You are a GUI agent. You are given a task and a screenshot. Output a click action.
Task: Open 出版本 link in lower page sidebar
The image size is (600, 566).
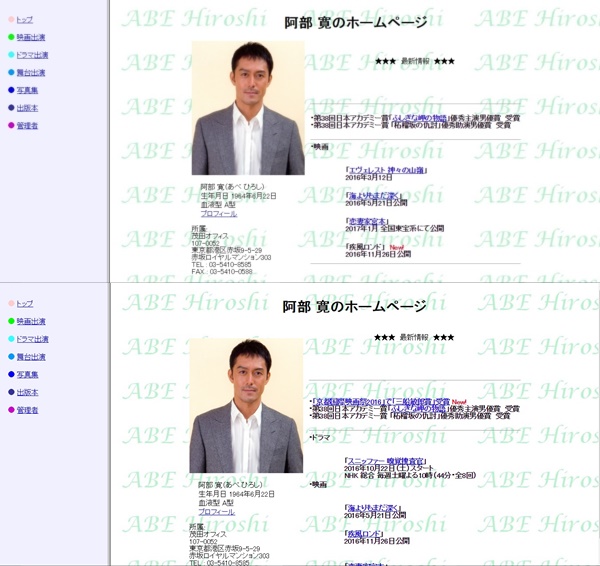[27, 392]
